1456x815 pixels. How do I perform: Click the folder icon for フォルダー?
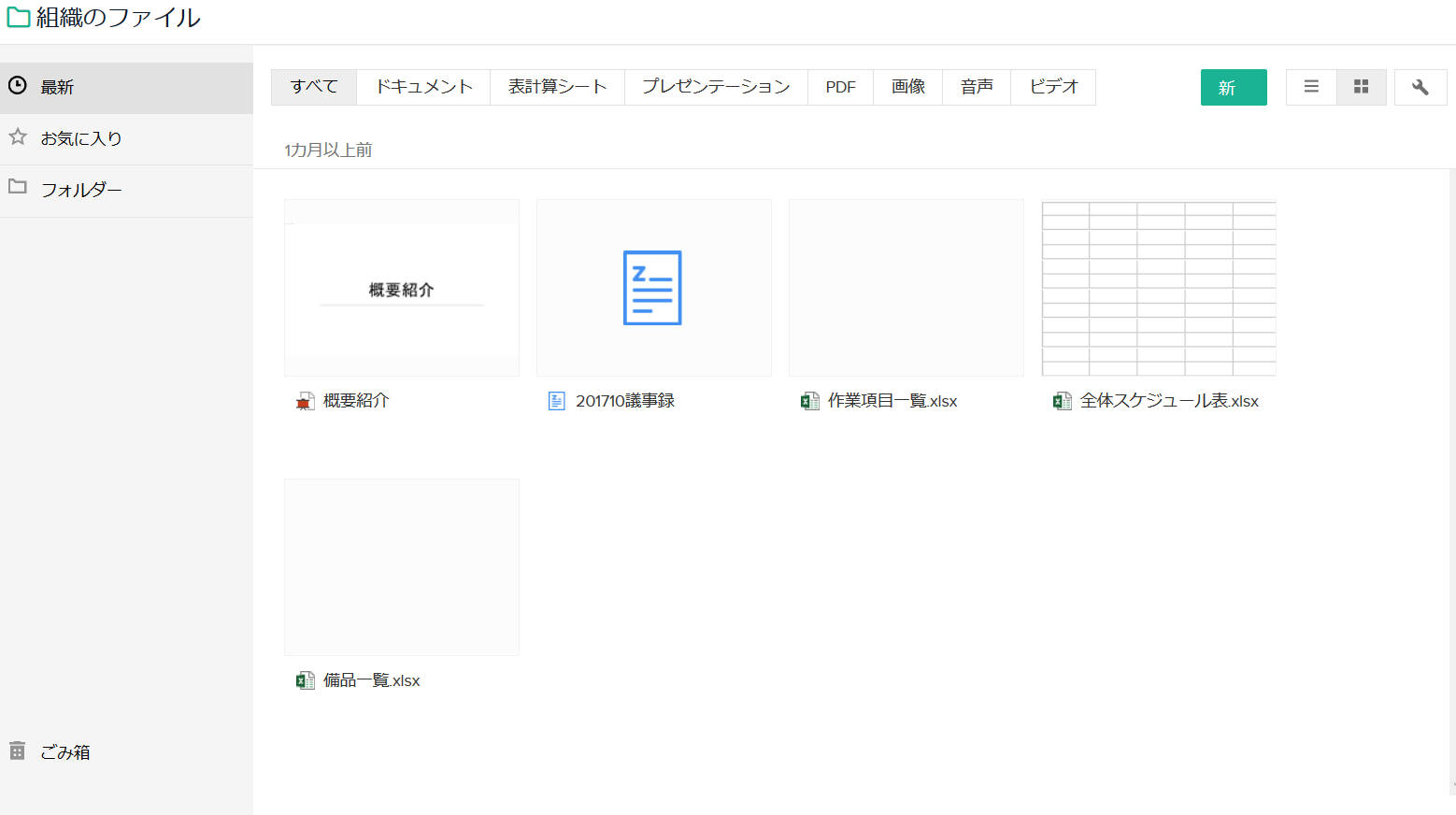point(18,187)
